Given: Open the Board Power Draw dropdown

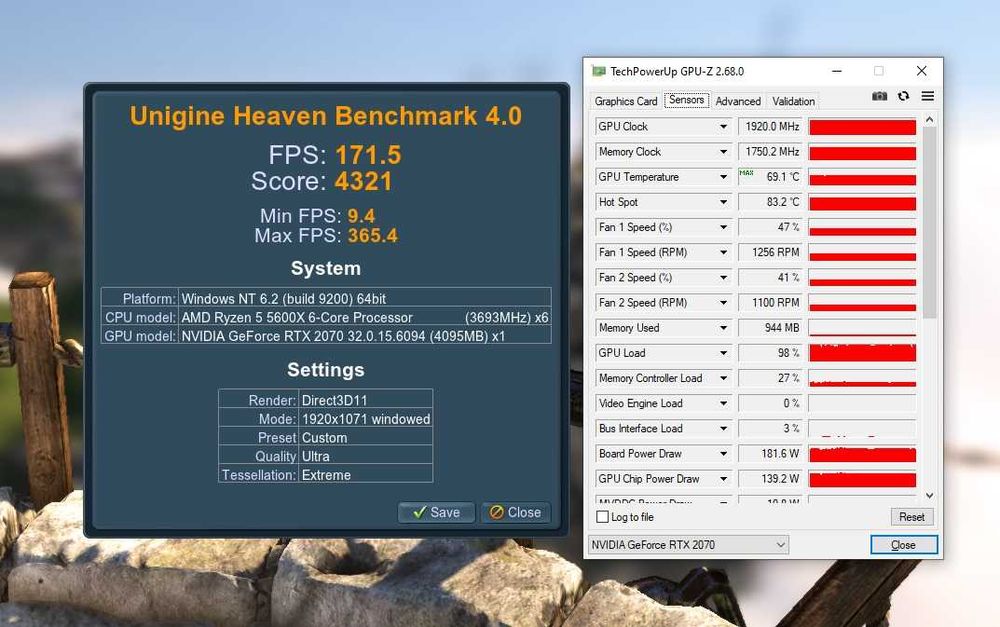Looking at the screenshot, I should 723,454.
